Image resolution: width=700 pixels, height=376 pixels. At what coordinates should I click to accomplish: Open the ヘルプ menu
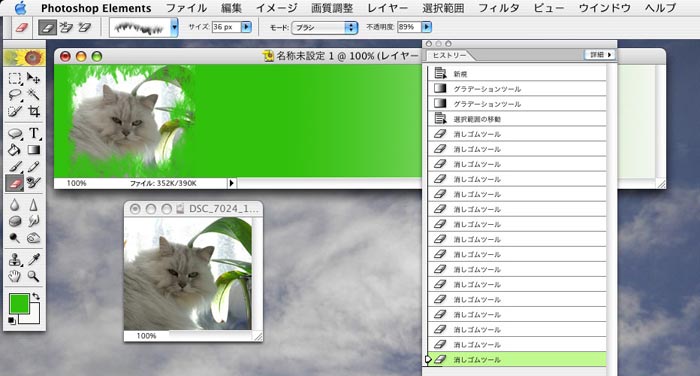[x=660, y=8]
